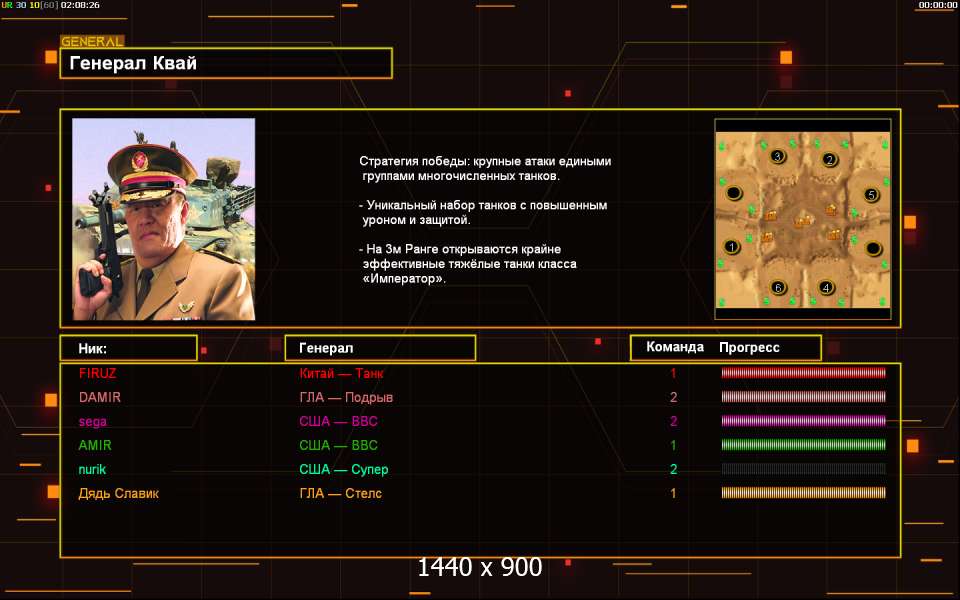Click the FIRUZ red loading progress bar
Image resolution: width=960 pixels, height=600 pixels.
803,373
